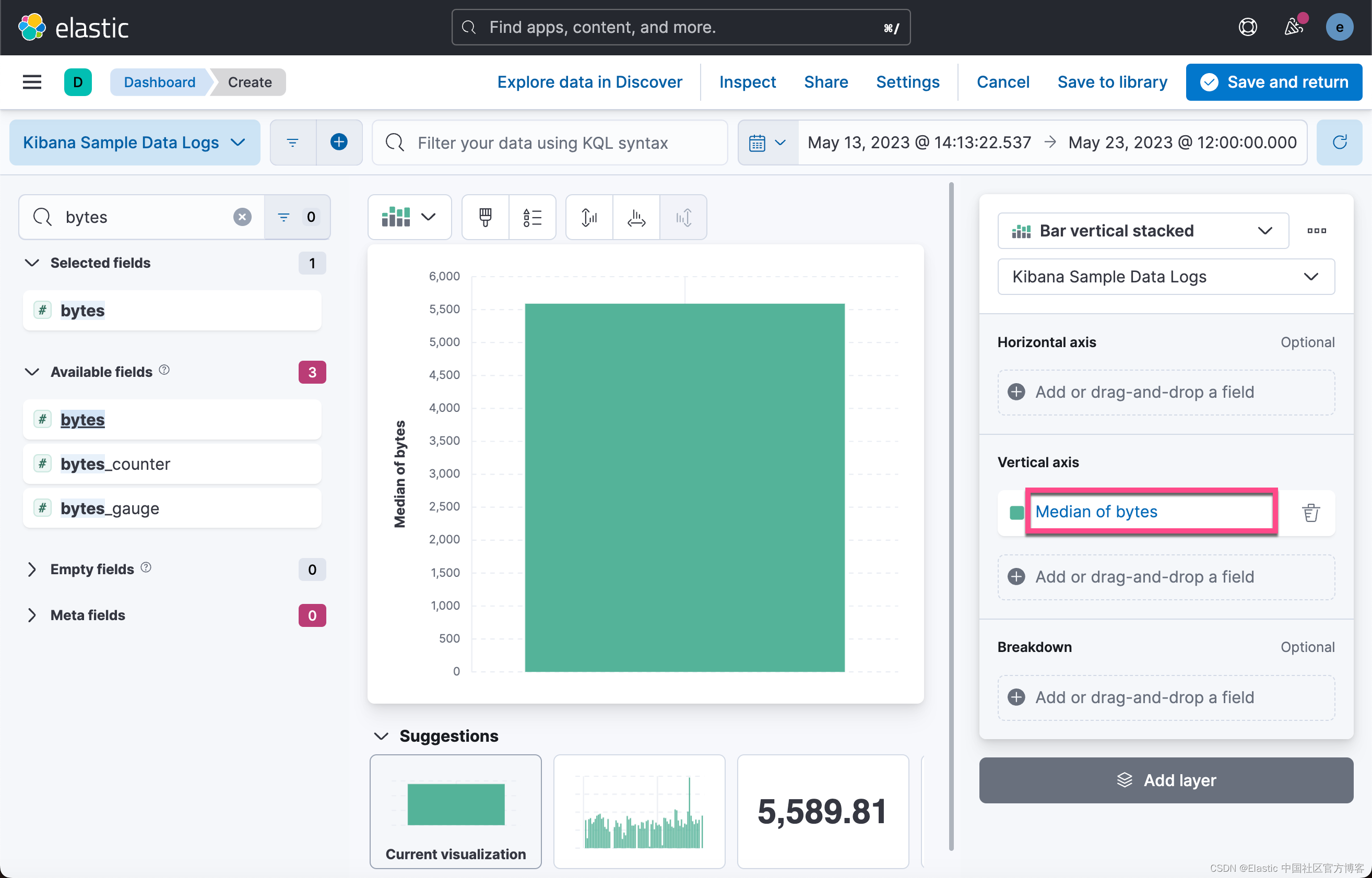Viewport: 1372px width, 878px height.
Task: Click the green series color swatch
Action: (x=1016, y=513)
